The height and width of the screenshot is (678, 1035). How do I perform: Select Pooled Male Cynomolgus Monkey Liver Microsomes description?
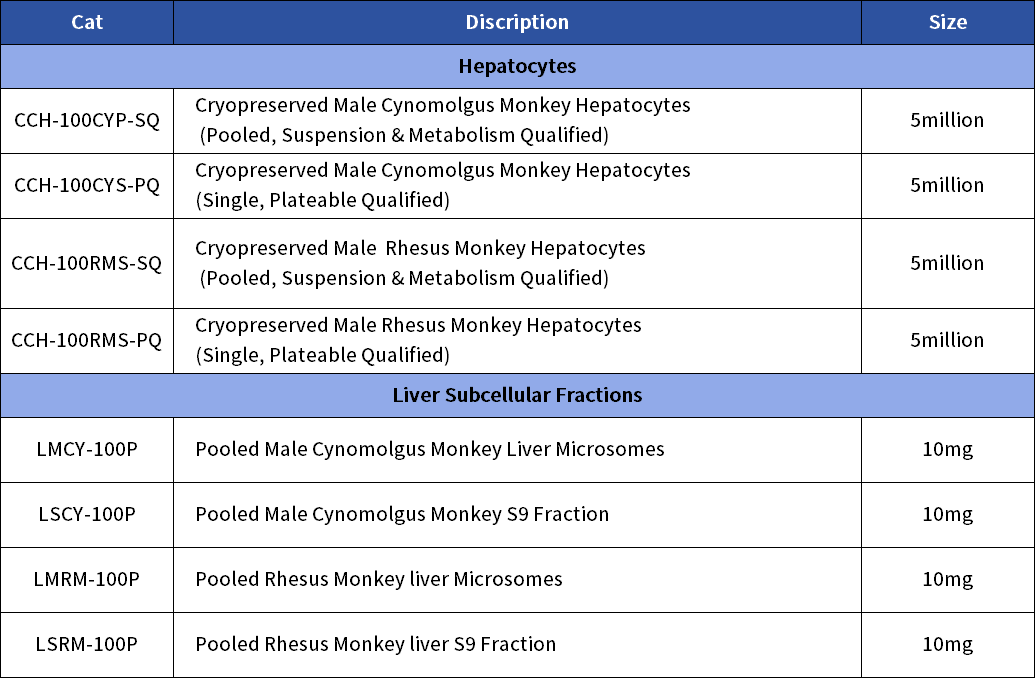point(430,450)
